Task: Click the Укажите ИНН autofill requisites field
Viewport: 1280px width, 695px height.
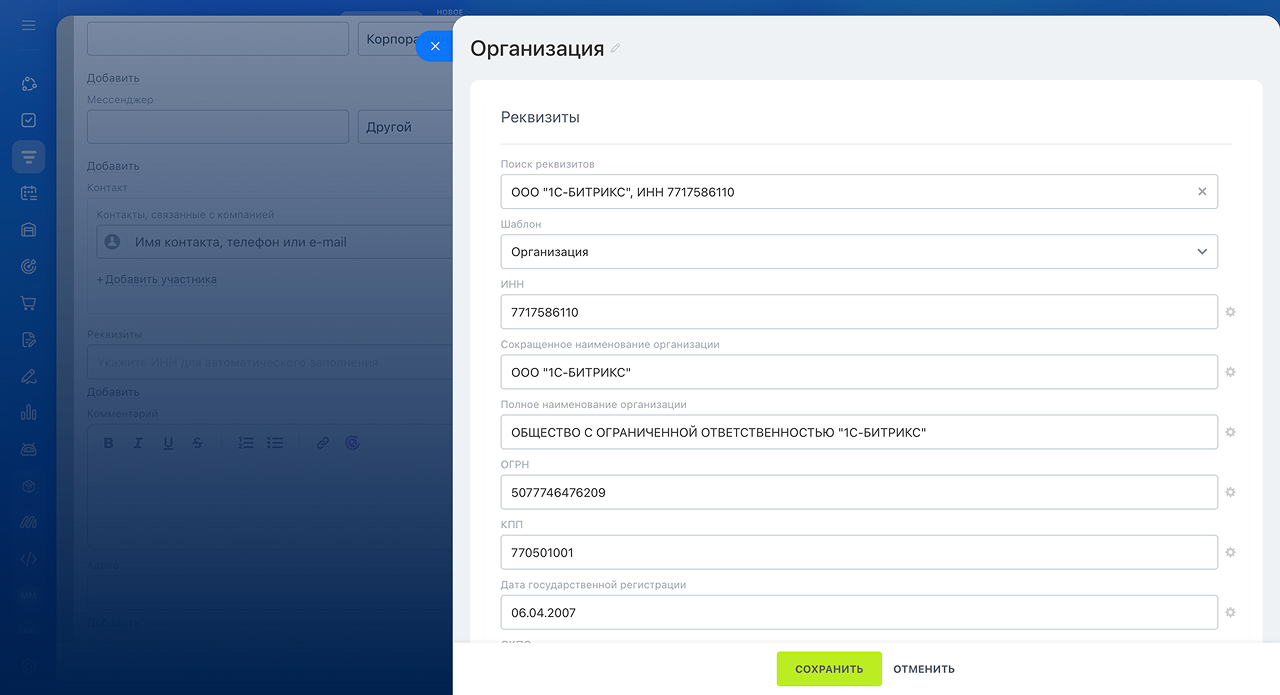Action: tap(270, 362)
